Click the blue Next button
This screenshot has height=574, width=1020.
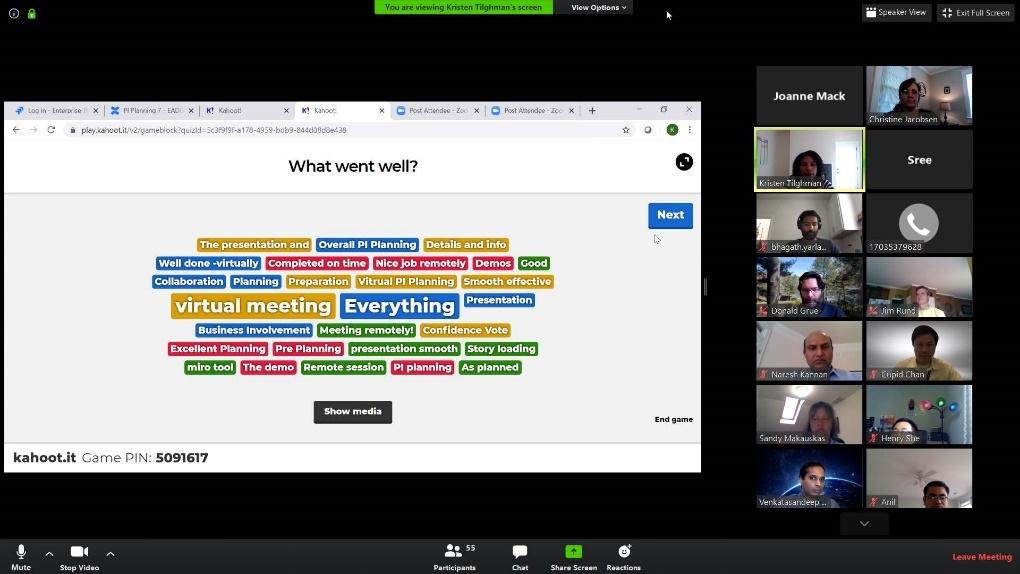pos(670,215)
